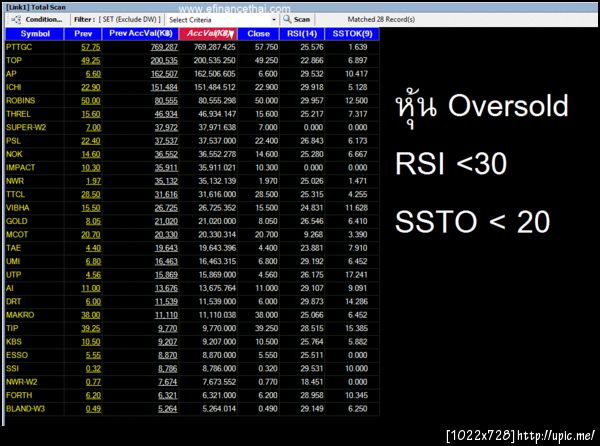Select the FORTH symbol

[x=19, y=395]
